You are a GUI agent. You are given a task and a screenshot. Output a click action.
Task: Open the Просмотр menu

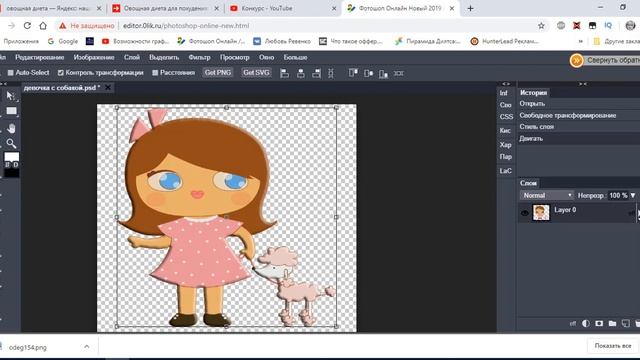coord(234,58)
